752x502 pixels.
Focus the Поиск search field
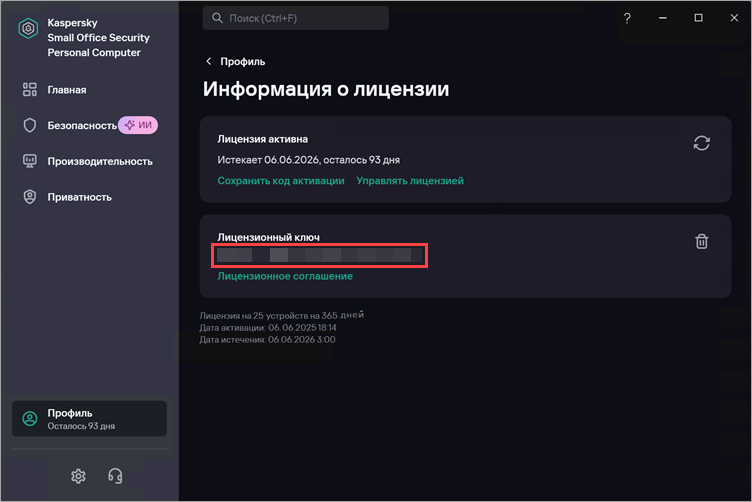(295, 18)
